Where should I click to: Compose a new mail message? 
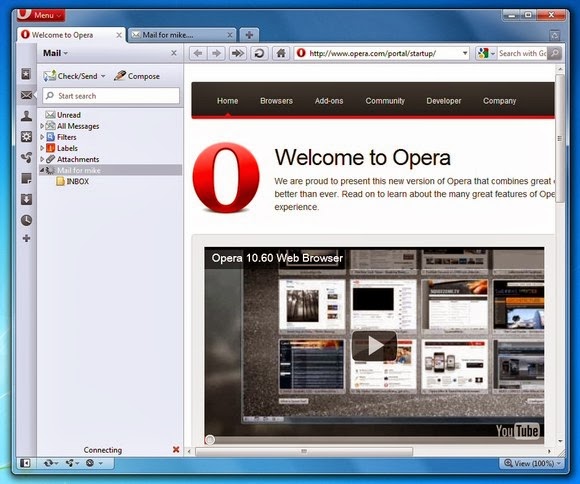(x=136, y=76)
